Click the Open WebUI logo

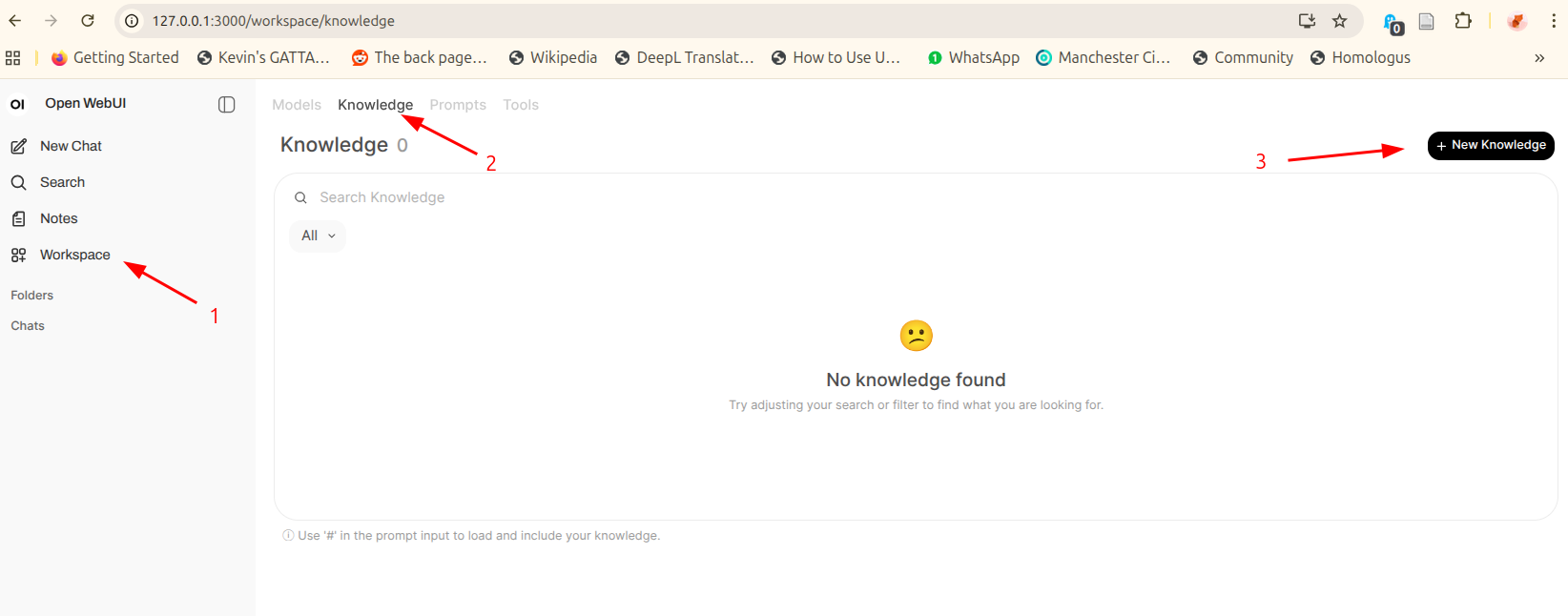tap(17, 104)
